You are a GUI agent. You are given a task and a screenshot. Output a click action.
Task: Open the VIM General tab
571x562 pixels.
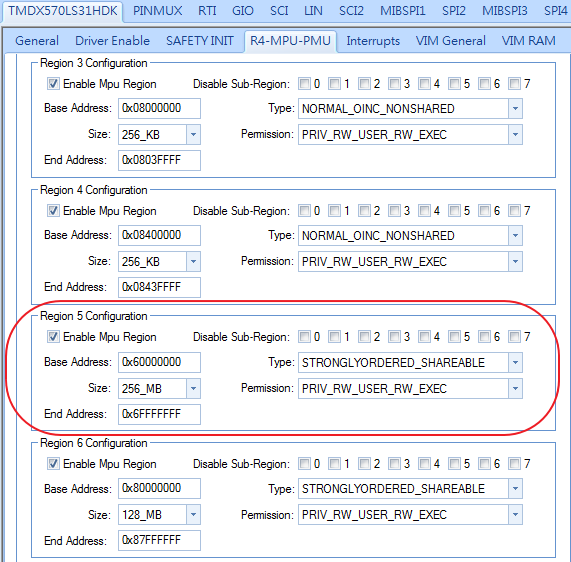tap(450, 40)
